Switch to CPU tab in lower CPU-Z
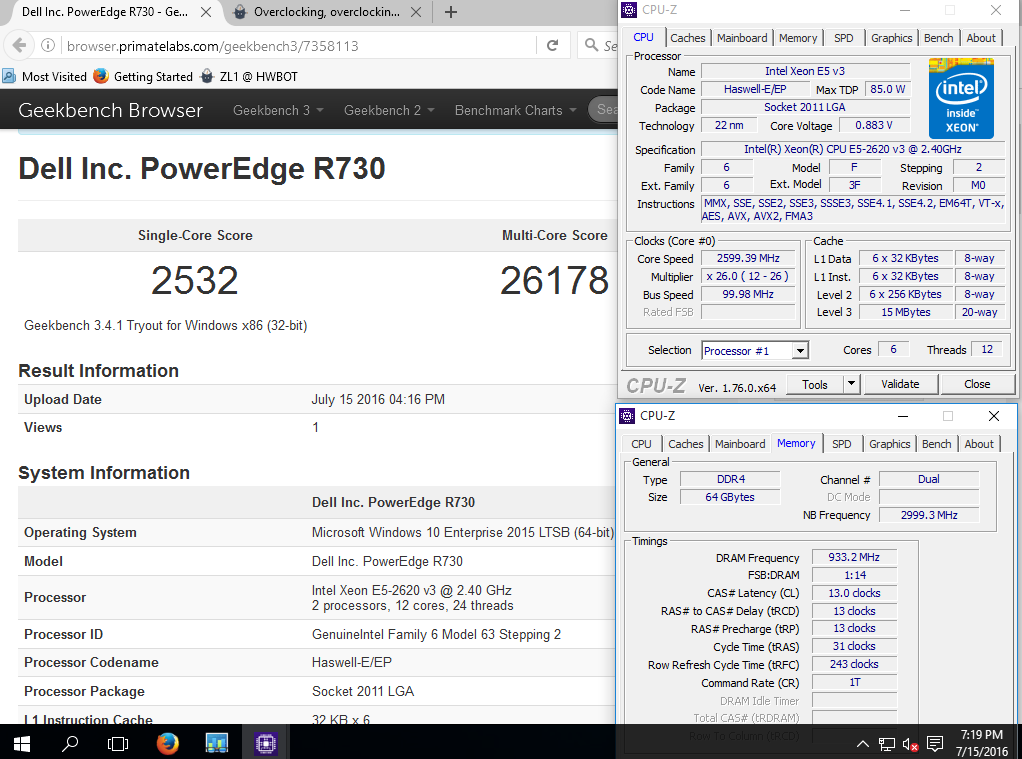This screenshot has width=1022, height=759. tap(641, 443)
